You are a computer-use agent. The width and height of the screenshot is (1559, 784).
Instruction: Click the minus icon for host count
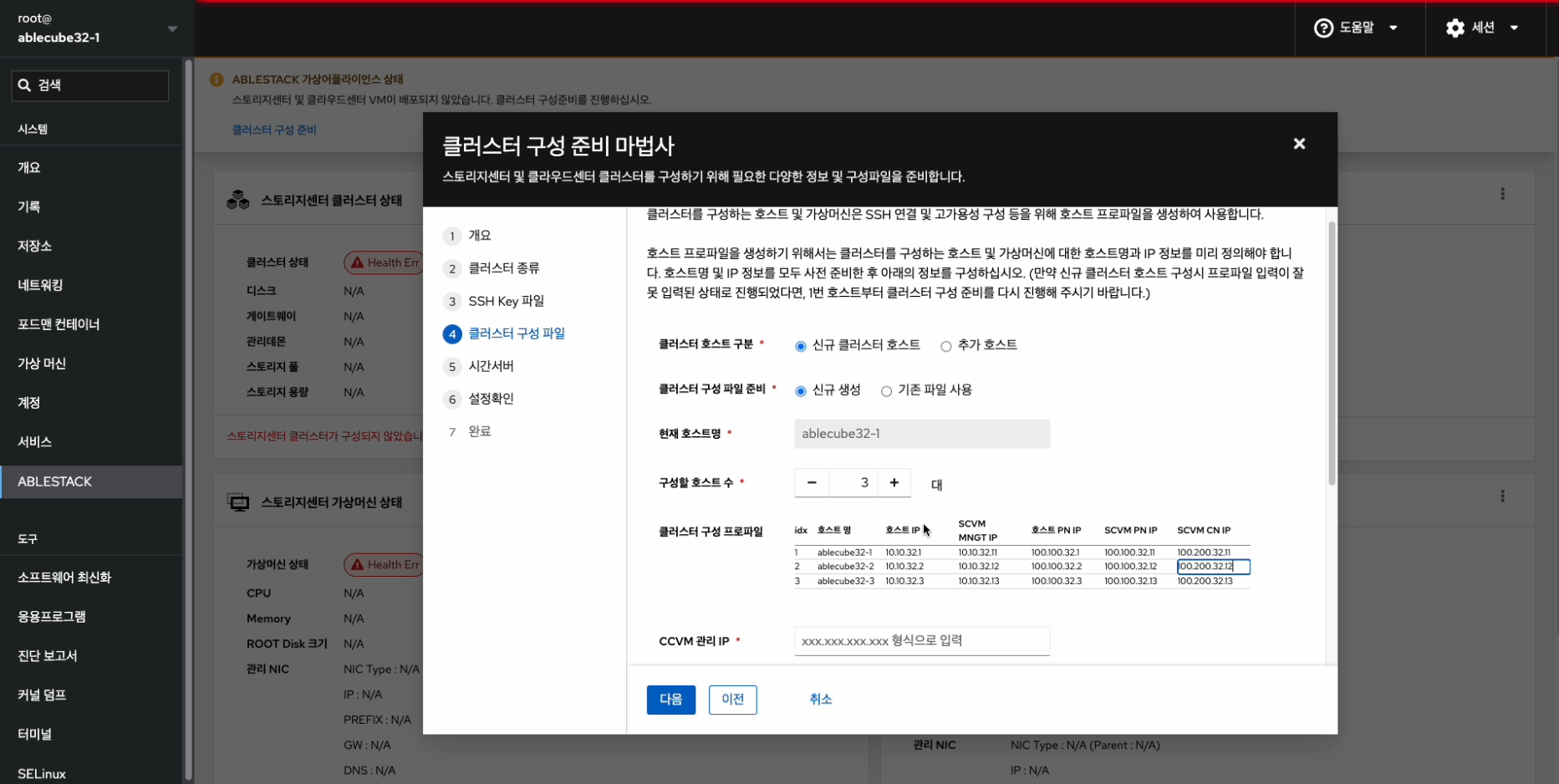(x=812, y=482)
